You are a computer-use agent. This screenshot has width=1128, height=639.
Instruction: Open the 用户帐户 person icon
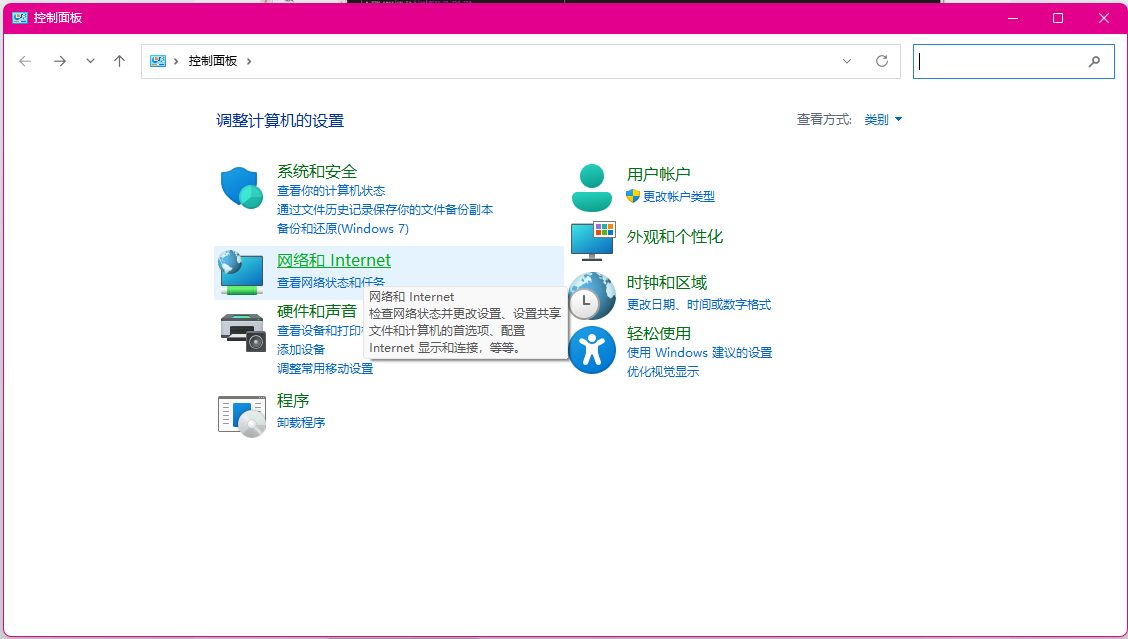(x=592, y=187)
